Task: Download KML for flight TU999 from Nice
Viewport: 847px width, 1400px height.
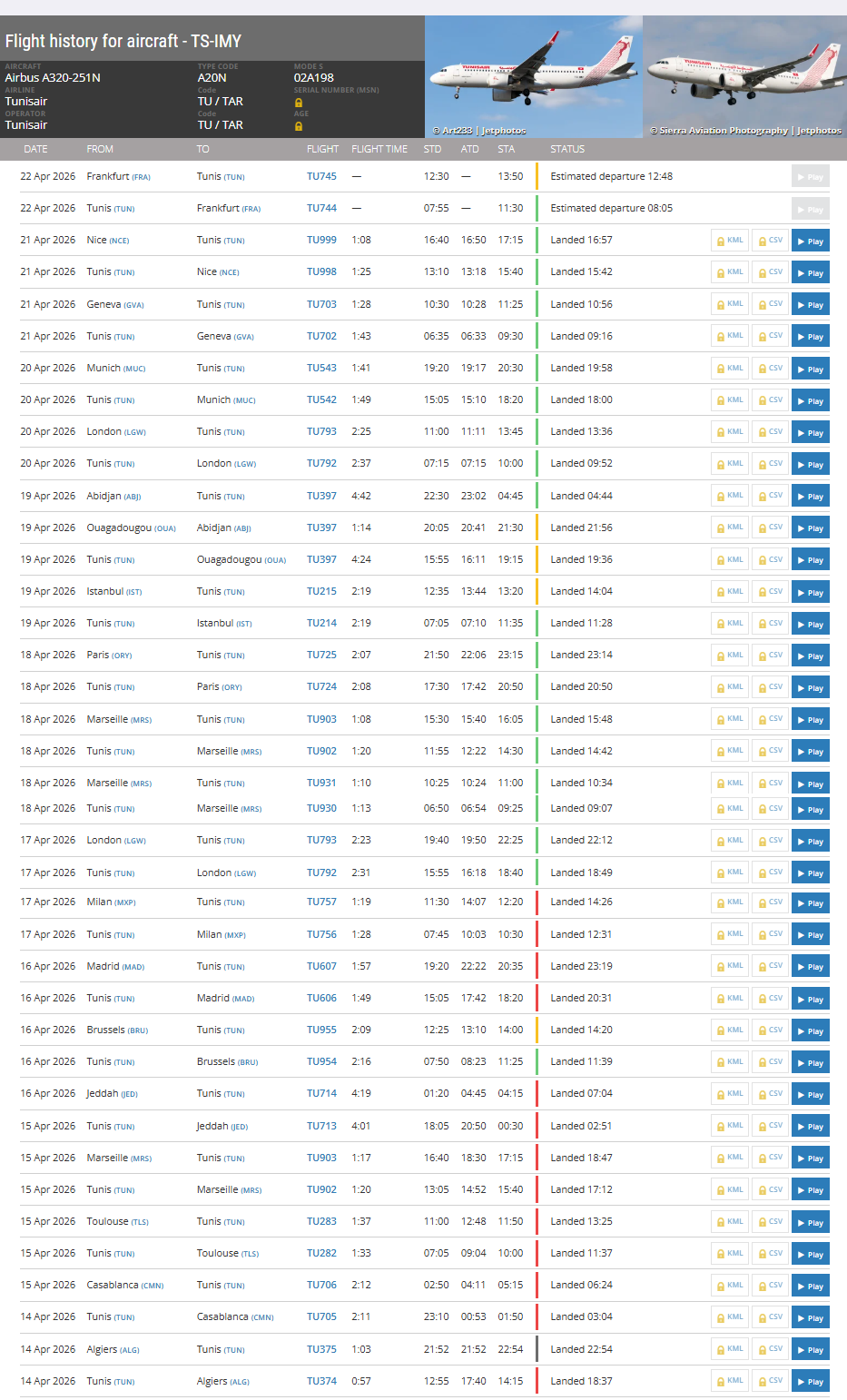Action: tap(730, 241)
